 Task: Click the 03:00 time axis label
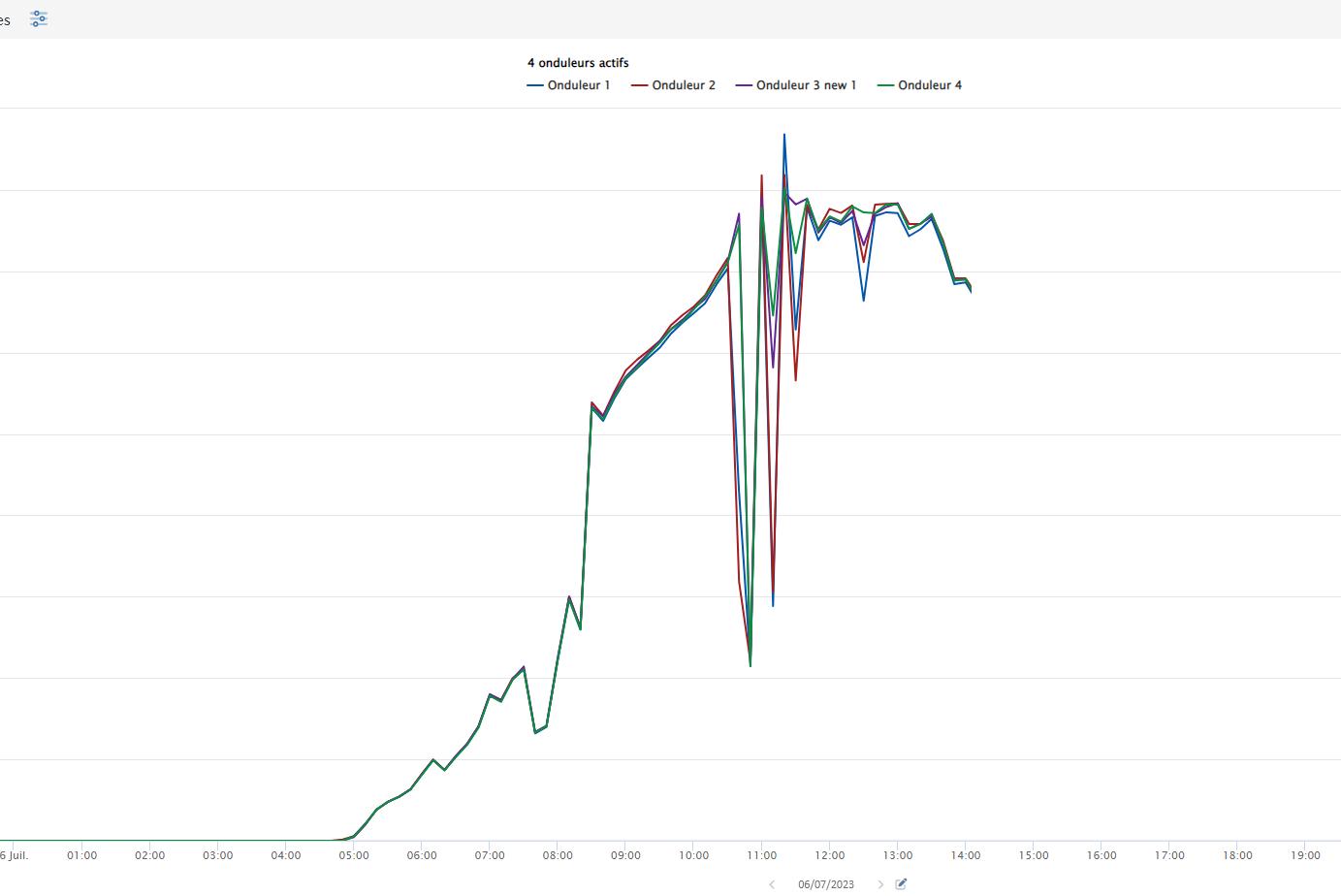pos(218,855)
